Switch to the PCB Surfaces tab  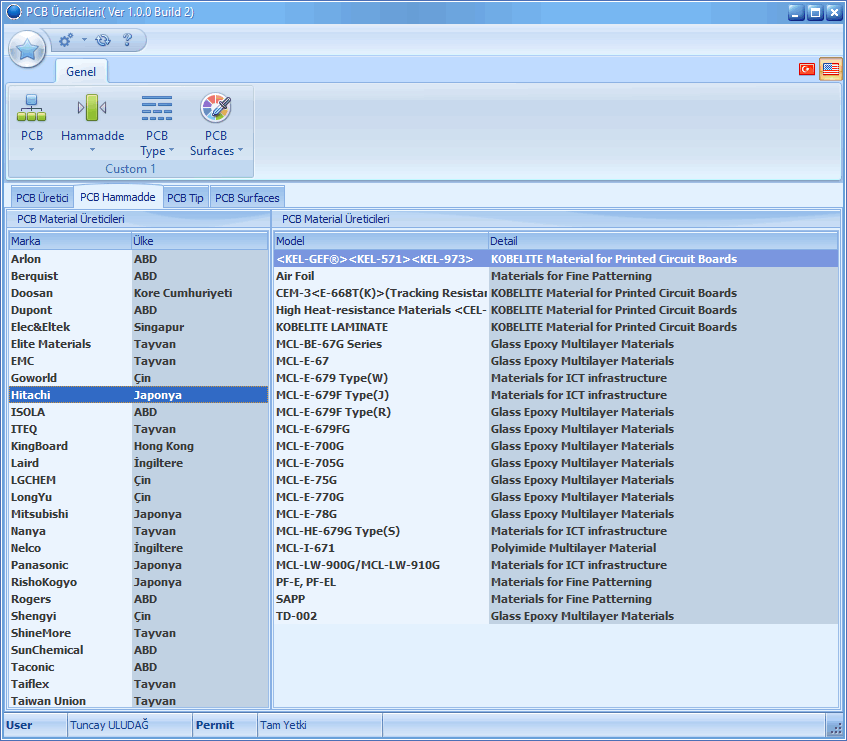click(x=247, y=198)
